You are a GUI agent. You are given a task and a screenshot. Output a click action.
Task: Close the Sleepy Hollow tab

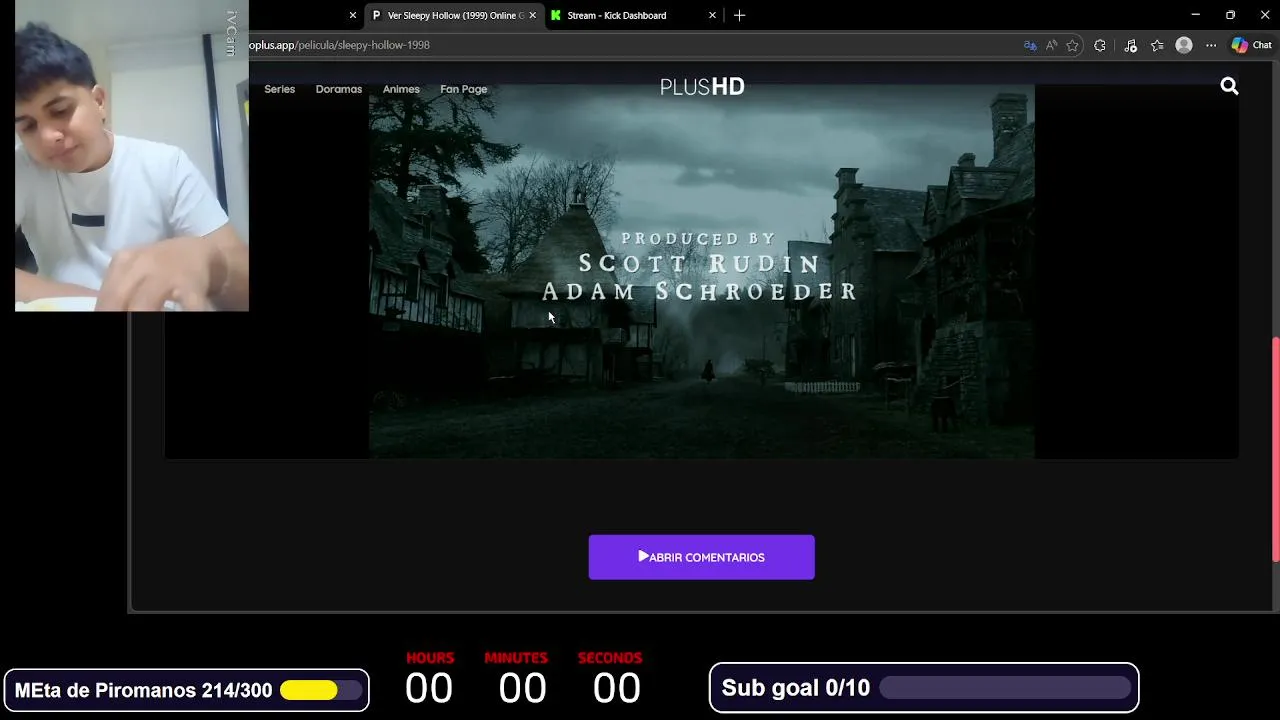coord(532,15)
